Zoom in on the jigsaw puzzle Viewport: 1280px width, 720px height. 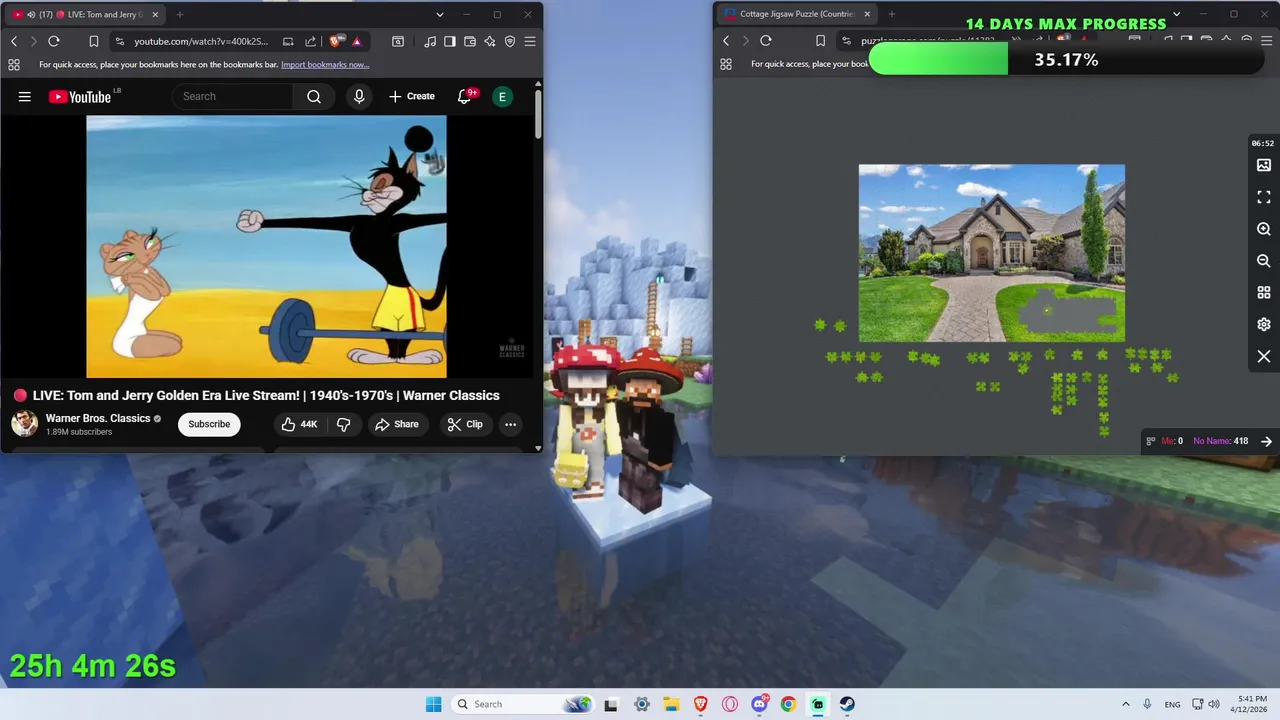[x=1264, y=229]
